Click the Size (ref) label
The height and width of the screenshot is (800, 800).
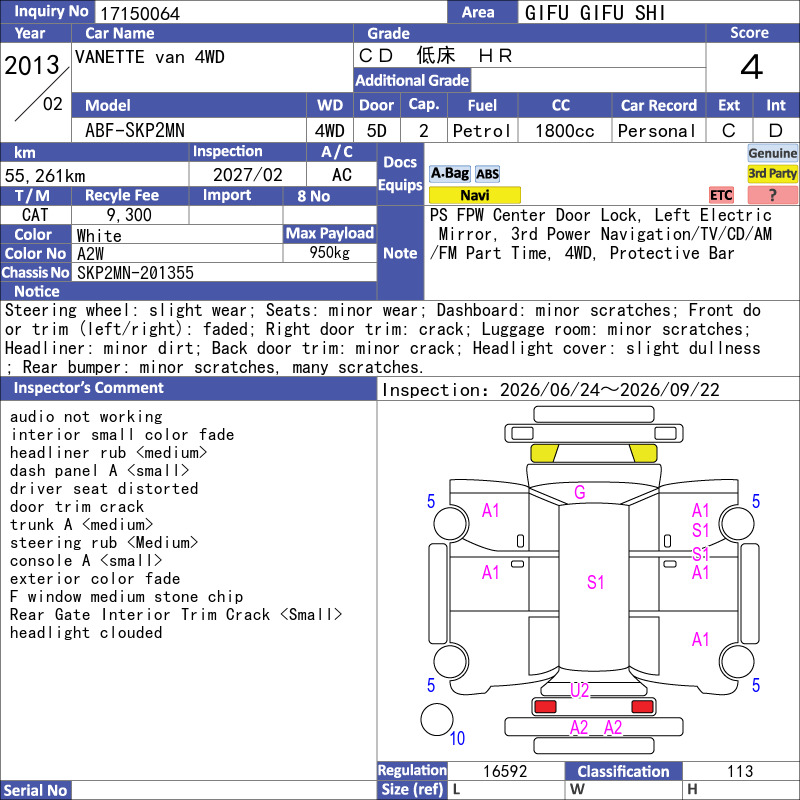[x=412, y=790]
